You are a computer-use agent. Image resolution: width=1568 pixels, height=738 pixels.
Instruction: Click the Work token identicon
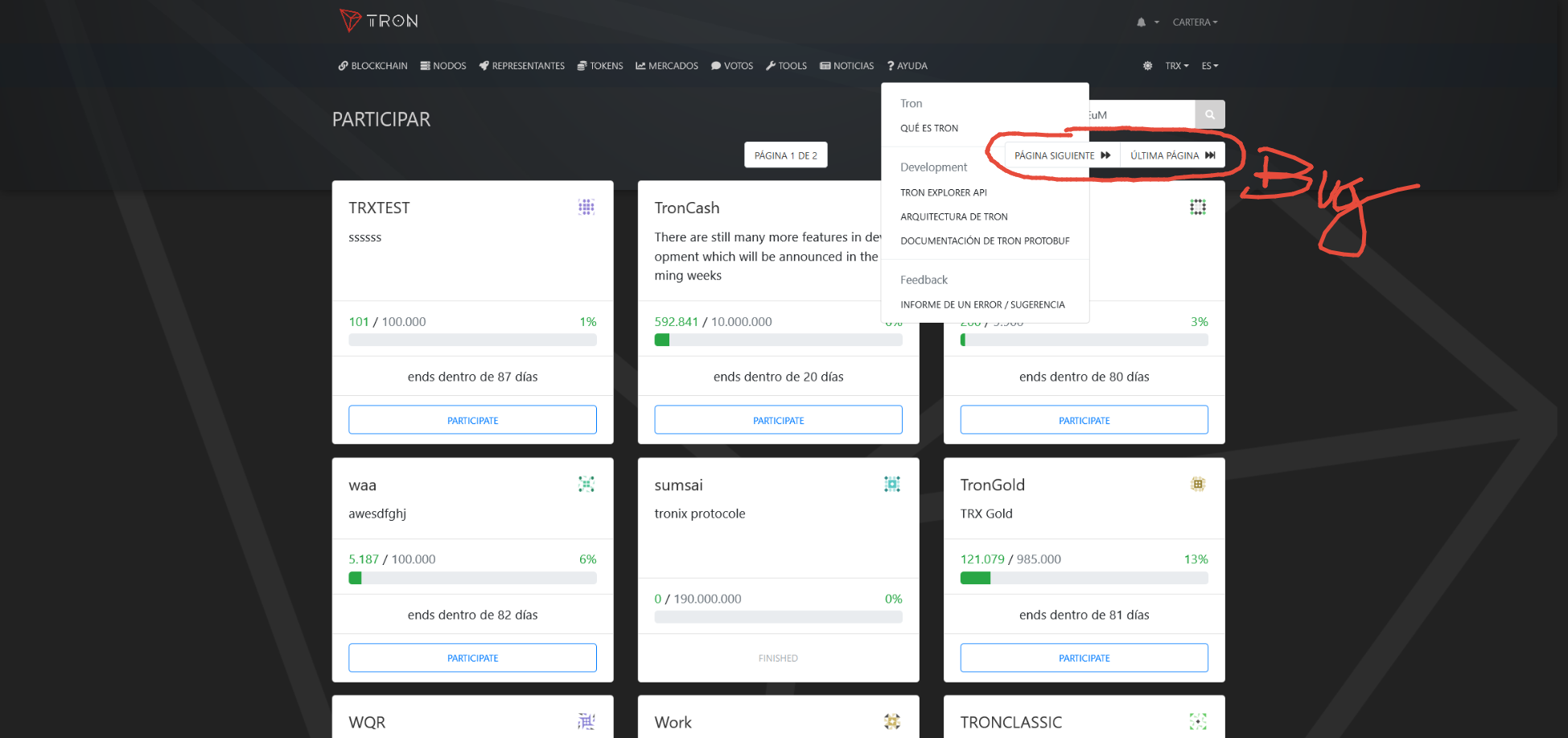891,721
